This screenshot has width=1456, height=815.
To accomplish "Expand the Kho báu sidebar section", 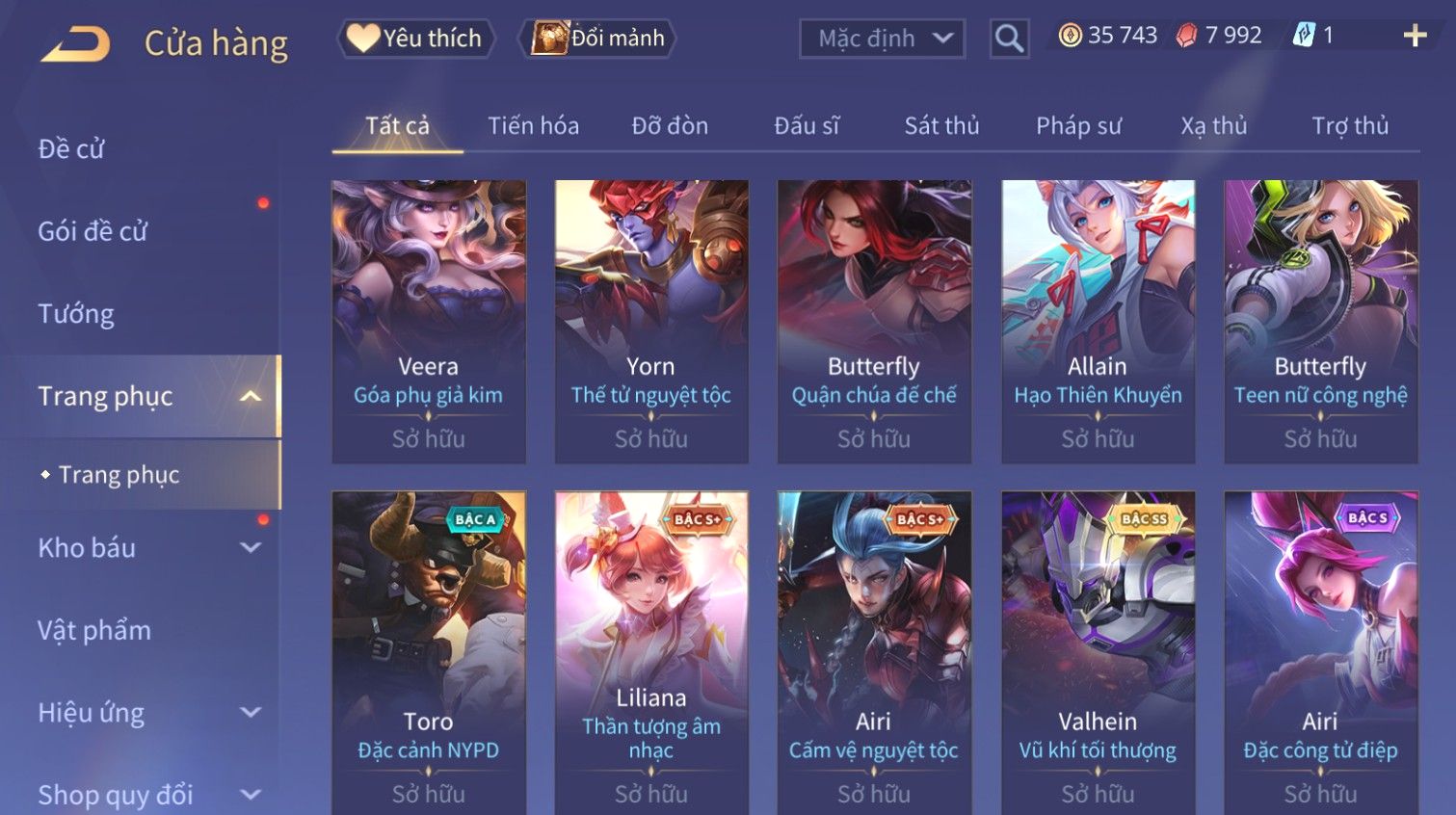I will 251,547.
